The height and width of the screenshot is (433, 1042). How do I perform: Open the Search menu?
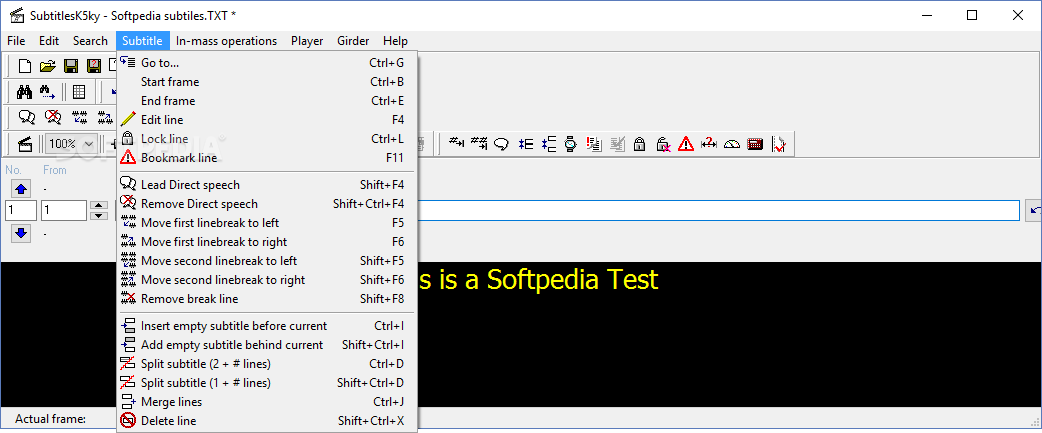point(90,41)
